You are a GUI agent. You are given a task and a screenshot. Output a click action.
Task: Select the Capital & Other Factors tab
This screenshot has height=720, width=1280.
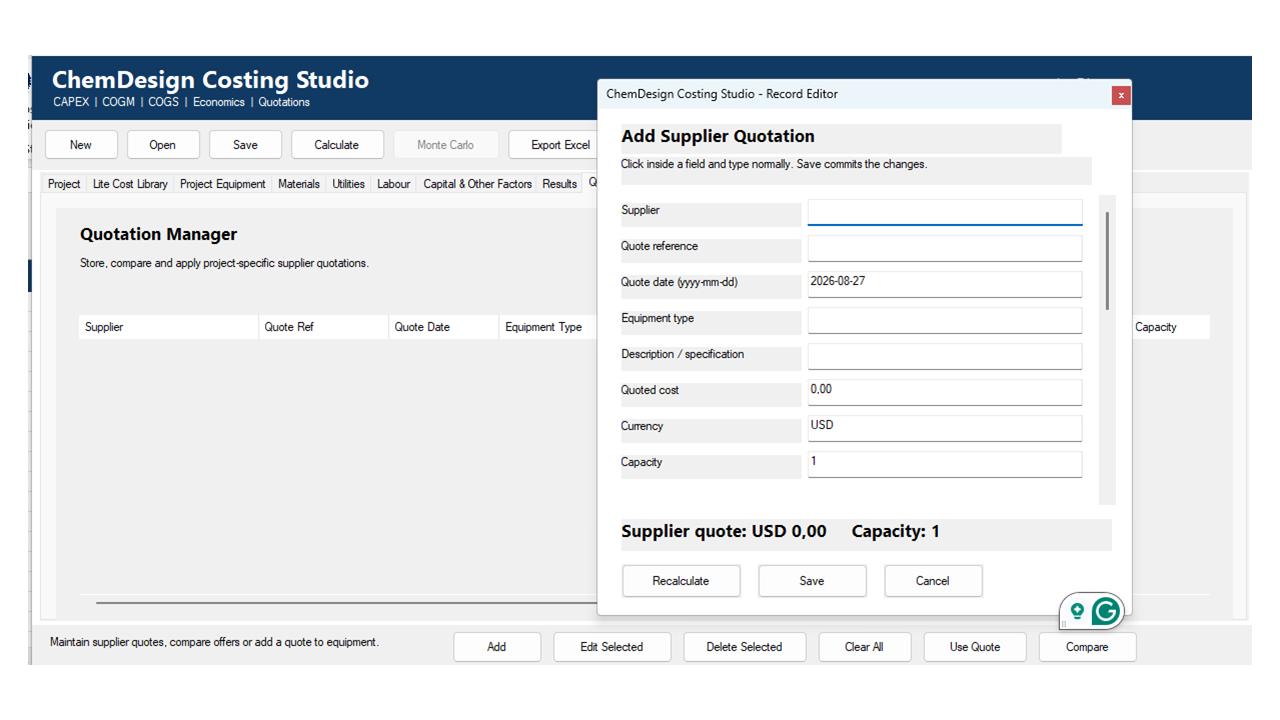pyautogui.click(x=478, y=184)
